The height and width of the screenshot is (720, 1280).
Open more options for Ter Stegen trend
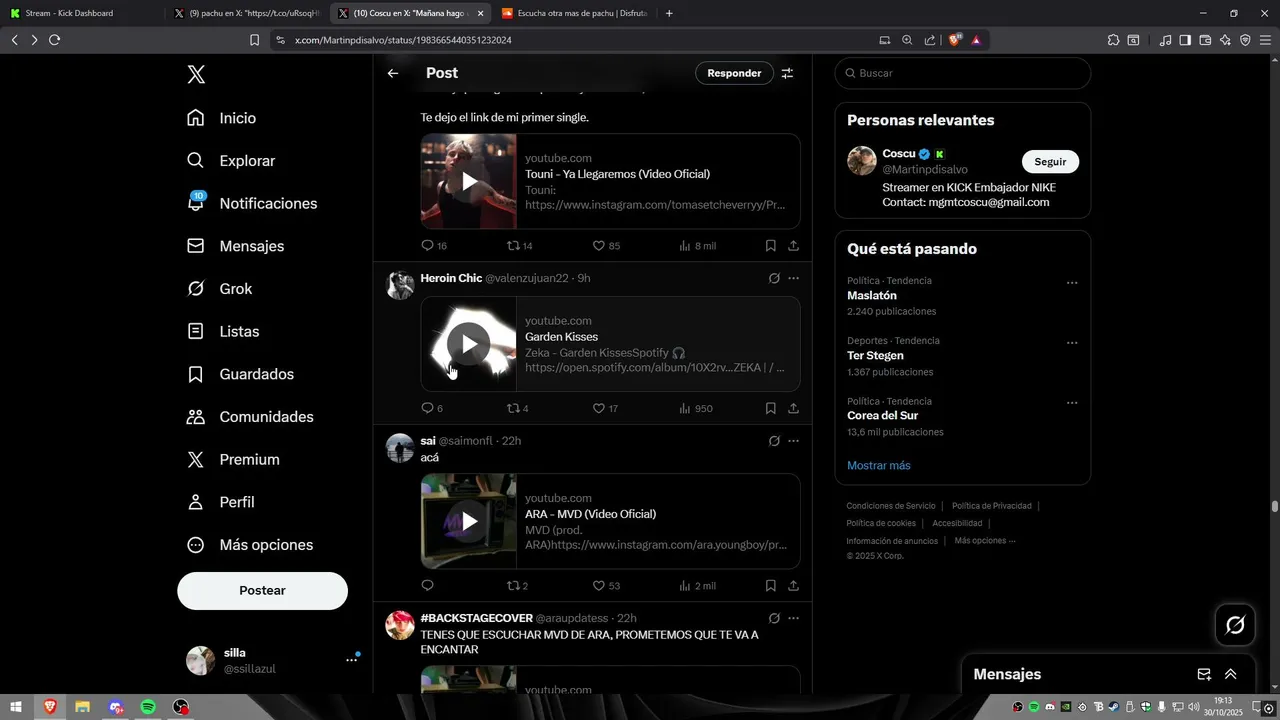[x=1072, y=343]
